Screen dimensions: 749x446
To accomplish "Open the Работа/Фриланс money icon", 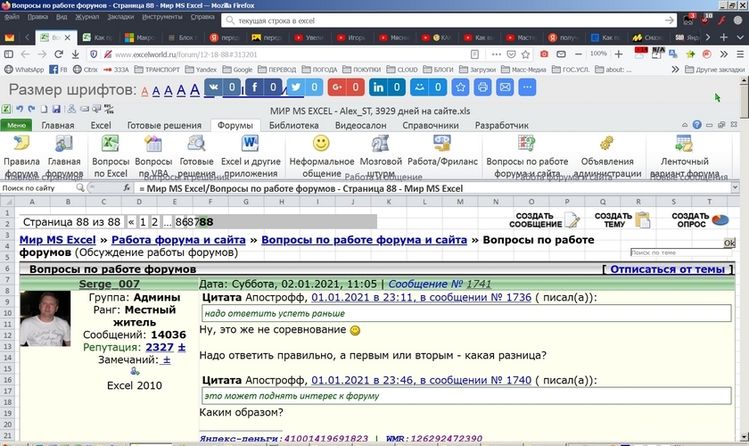I will click(442, 143).
